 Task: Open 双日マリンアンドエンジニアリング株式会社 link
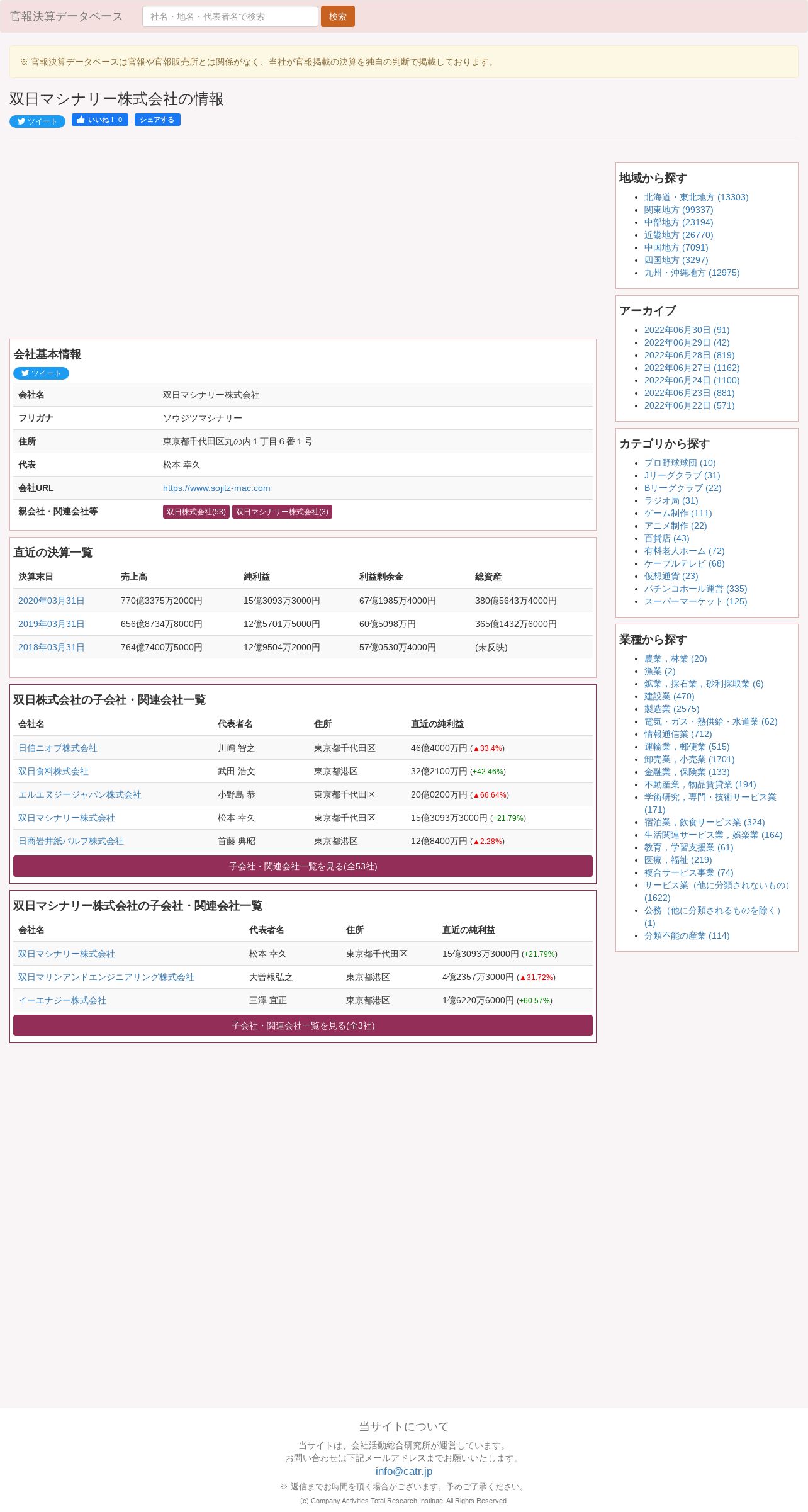[x=106, y=977]
